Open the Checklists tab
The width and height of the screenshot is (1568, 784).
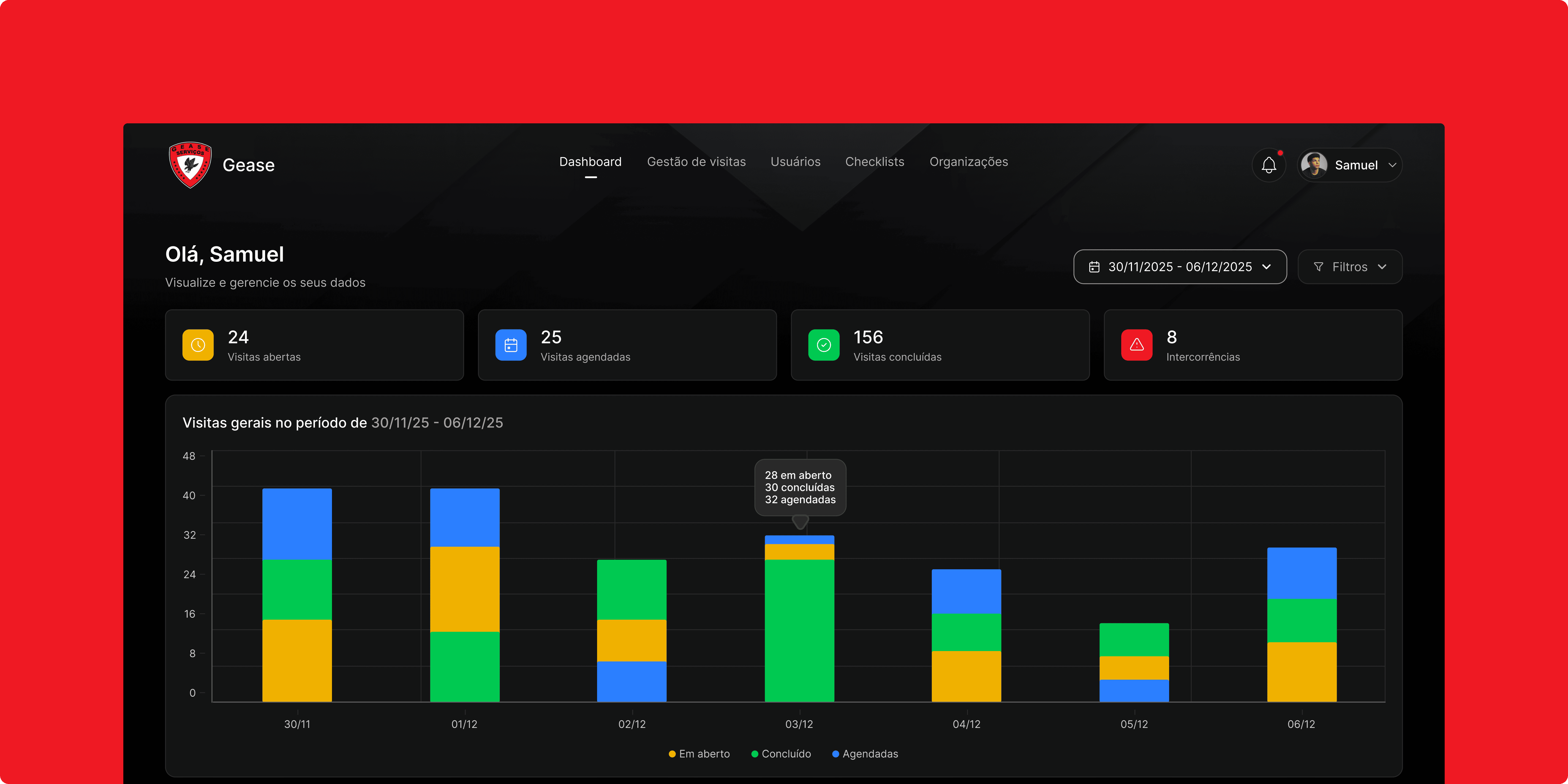[x=875, y=162]
